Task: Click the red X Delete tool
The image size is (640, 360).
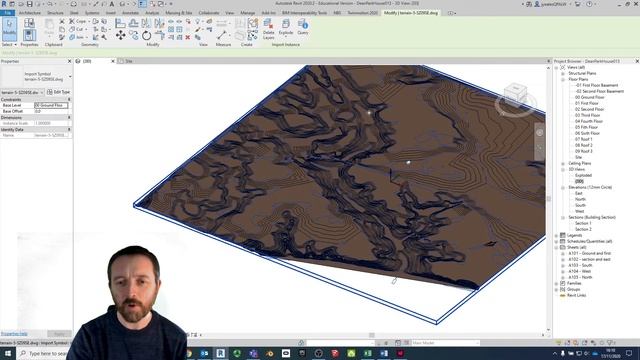Action: [x=188, y=37]
